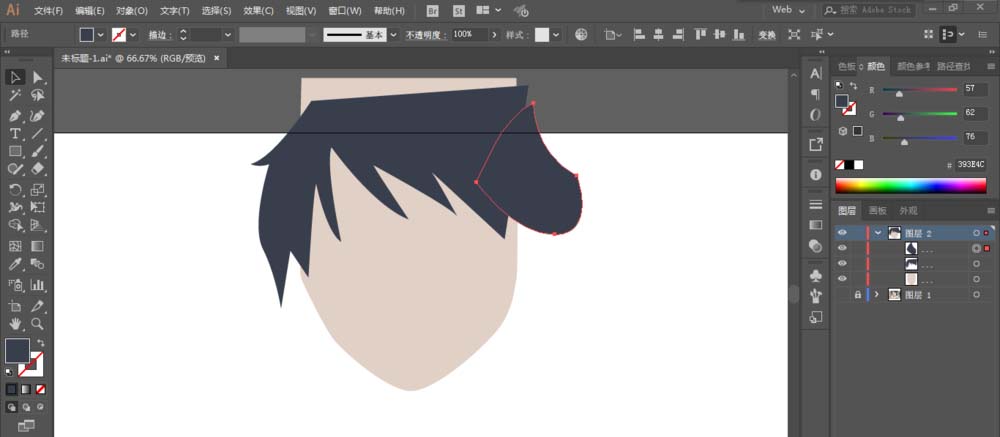Hide layer 图层 2 visibility
The width and height of the screenshot is (1000, 437).
tap(842, 233)
